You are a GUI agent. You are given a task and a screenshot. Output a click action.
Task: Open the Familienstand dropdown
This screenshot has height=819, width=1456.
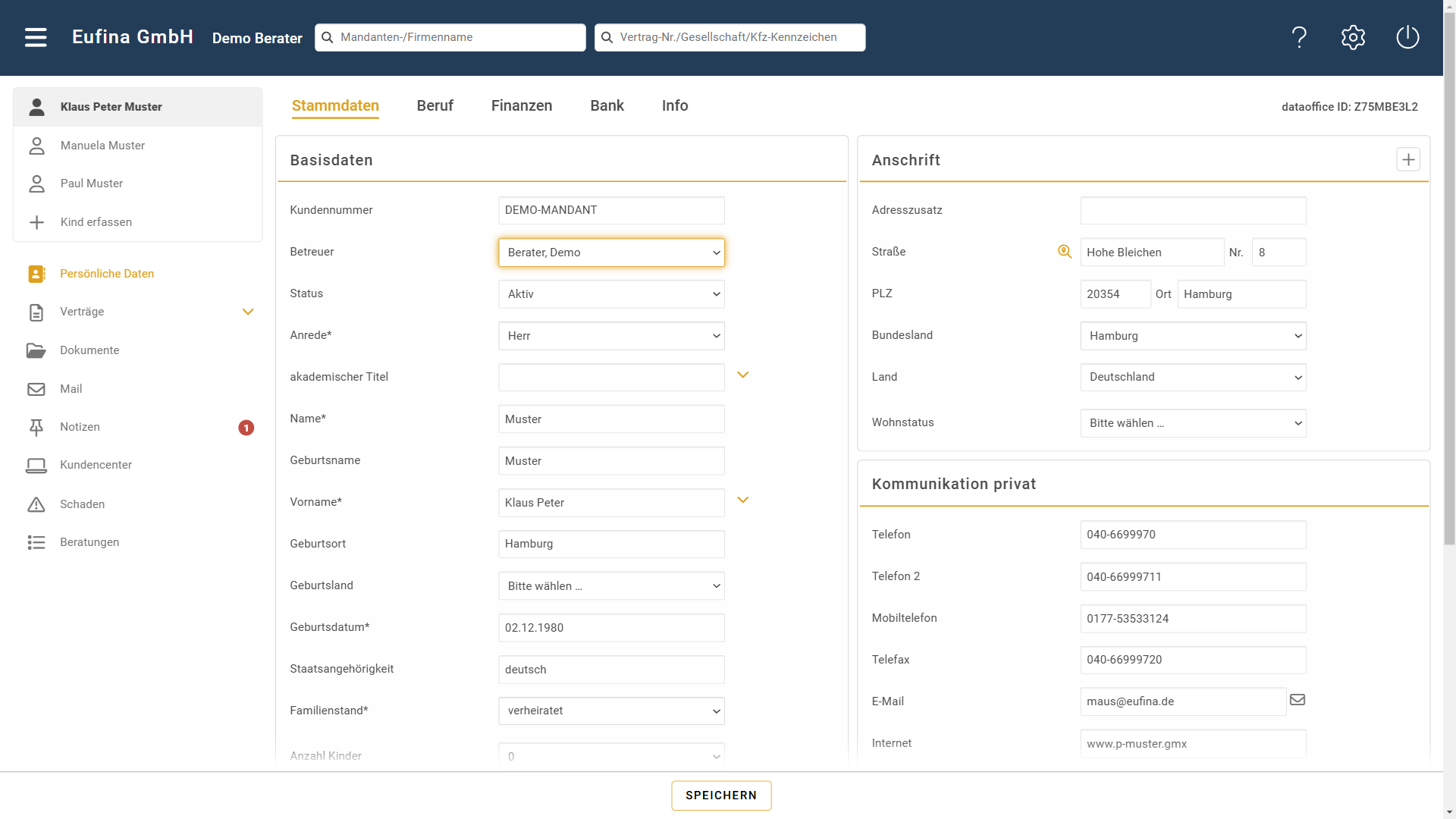[x=611, y=711]
